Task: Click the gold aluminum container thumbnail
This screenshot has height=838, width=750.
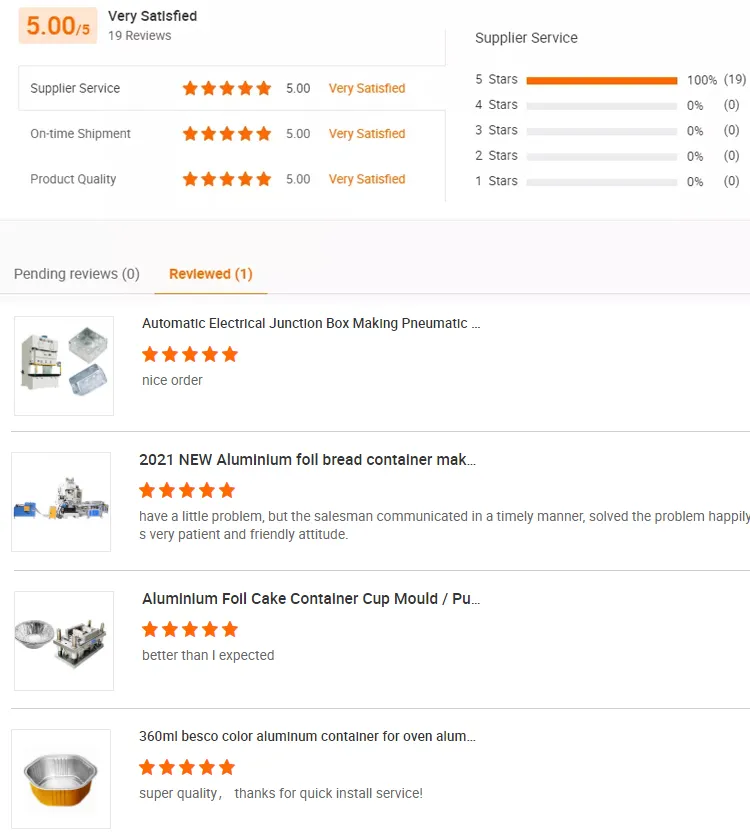Action: tap(61, 779)
